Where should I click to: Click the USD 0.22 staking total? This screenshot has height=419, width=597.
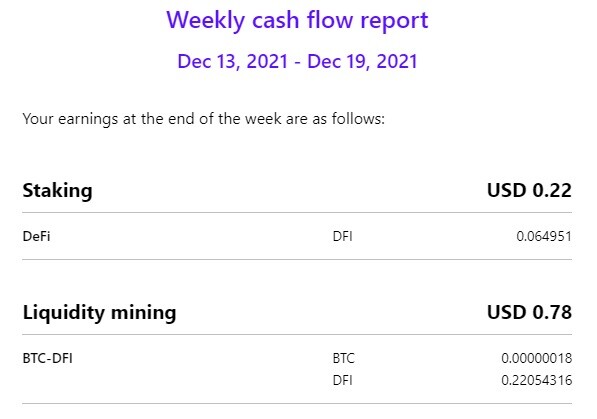pyautogui.click(x=529, y=190)
